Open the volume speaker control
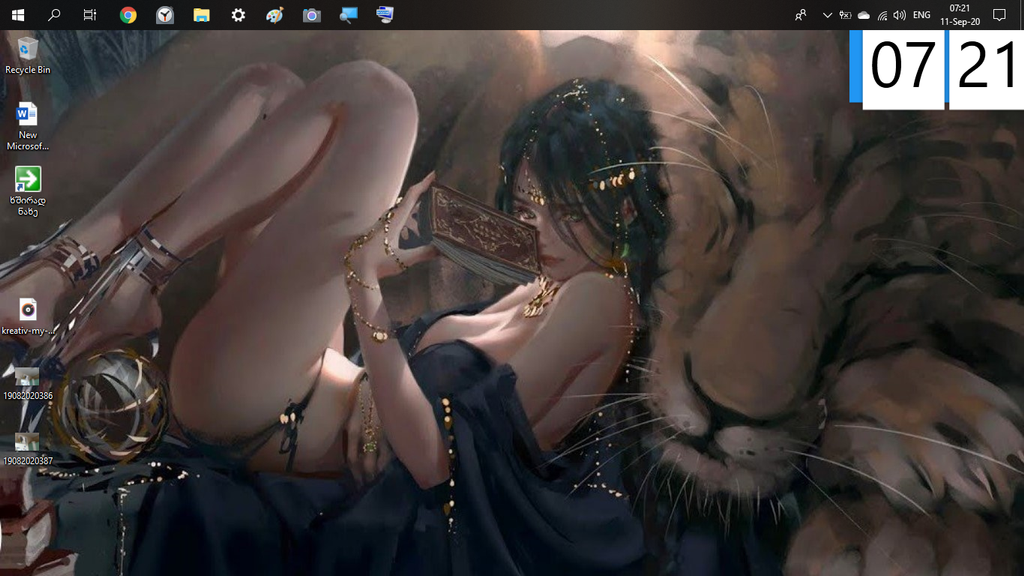1024x576 pixels. (899, 15)
